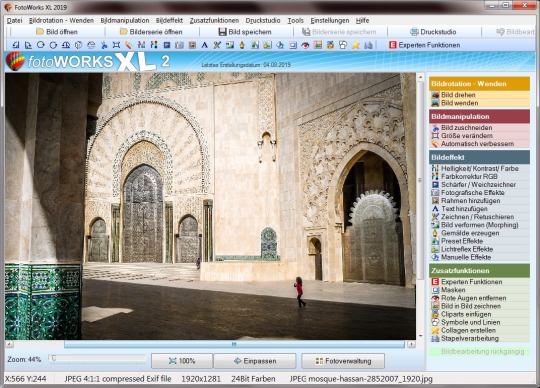Open the Zusatzfunktionen menu
Image resolution: width=540 pixels, height=388 pixels.
[x=214, y=21]
